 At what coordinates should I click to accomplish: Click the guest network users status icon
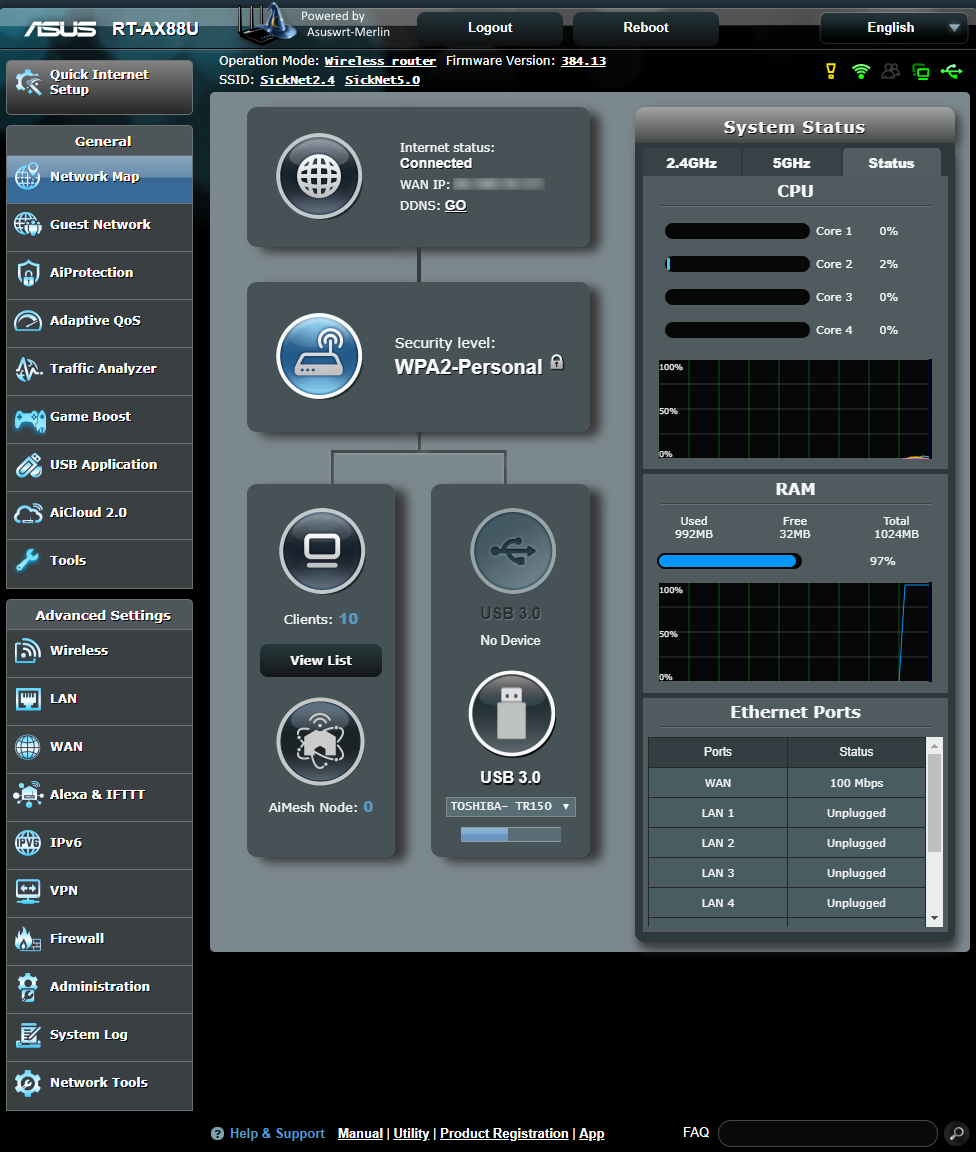click(x=891, y=71)
